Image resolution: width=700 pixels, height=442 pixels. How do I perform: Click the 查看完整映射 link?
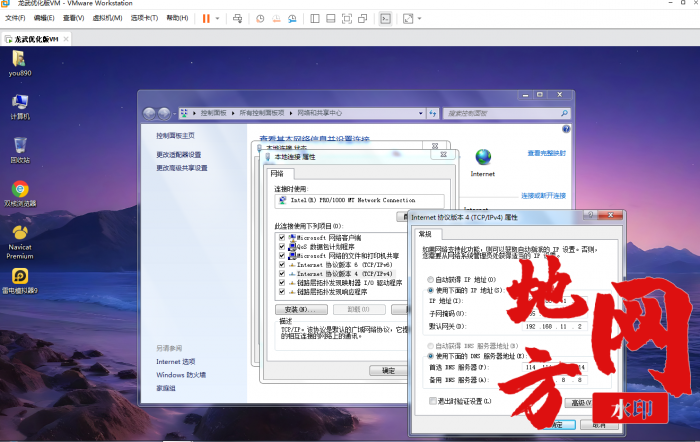[x=546, y=153]
